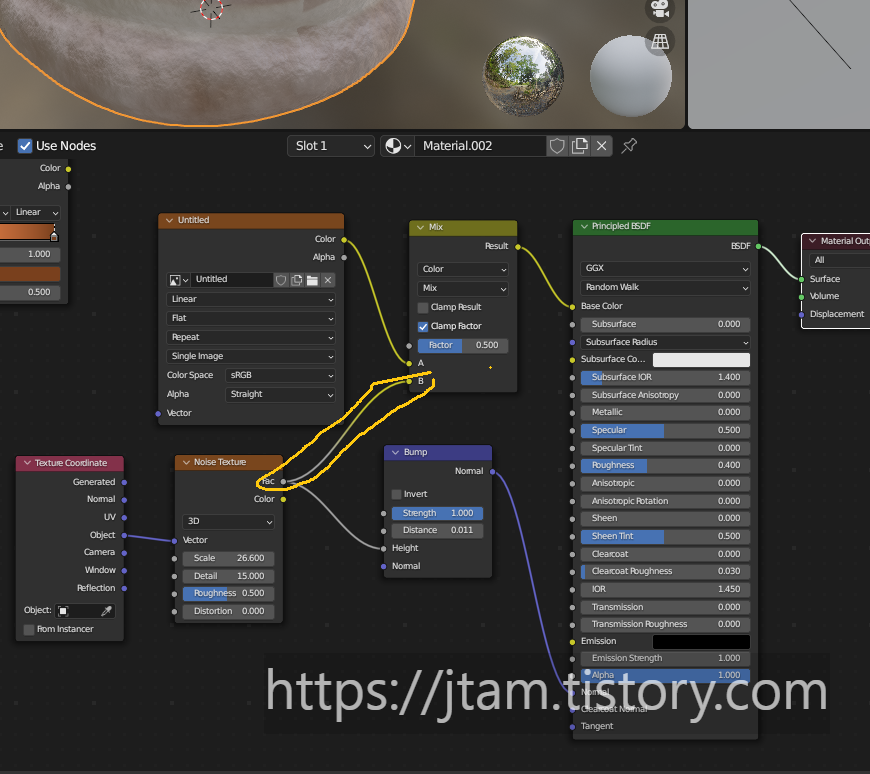Viewport: 870px width, 774px height.
Task: Open the GGX distribution dropdown
Action: coord(665,269)
